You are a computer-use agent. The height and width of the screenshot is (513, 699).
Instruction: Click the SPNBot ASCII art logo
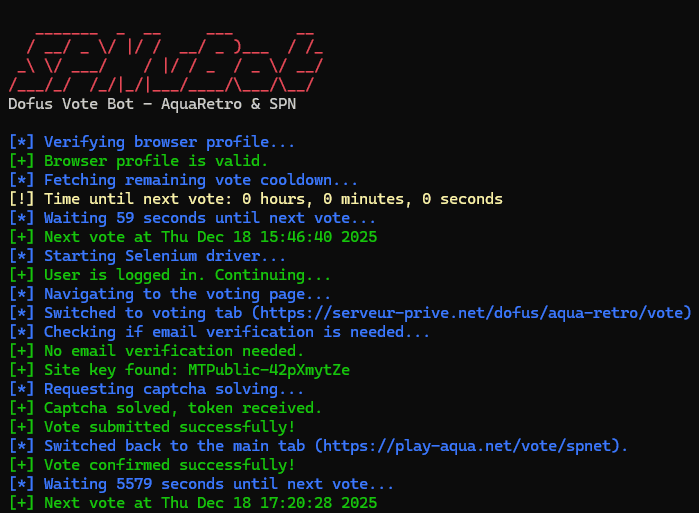point(166,62)
